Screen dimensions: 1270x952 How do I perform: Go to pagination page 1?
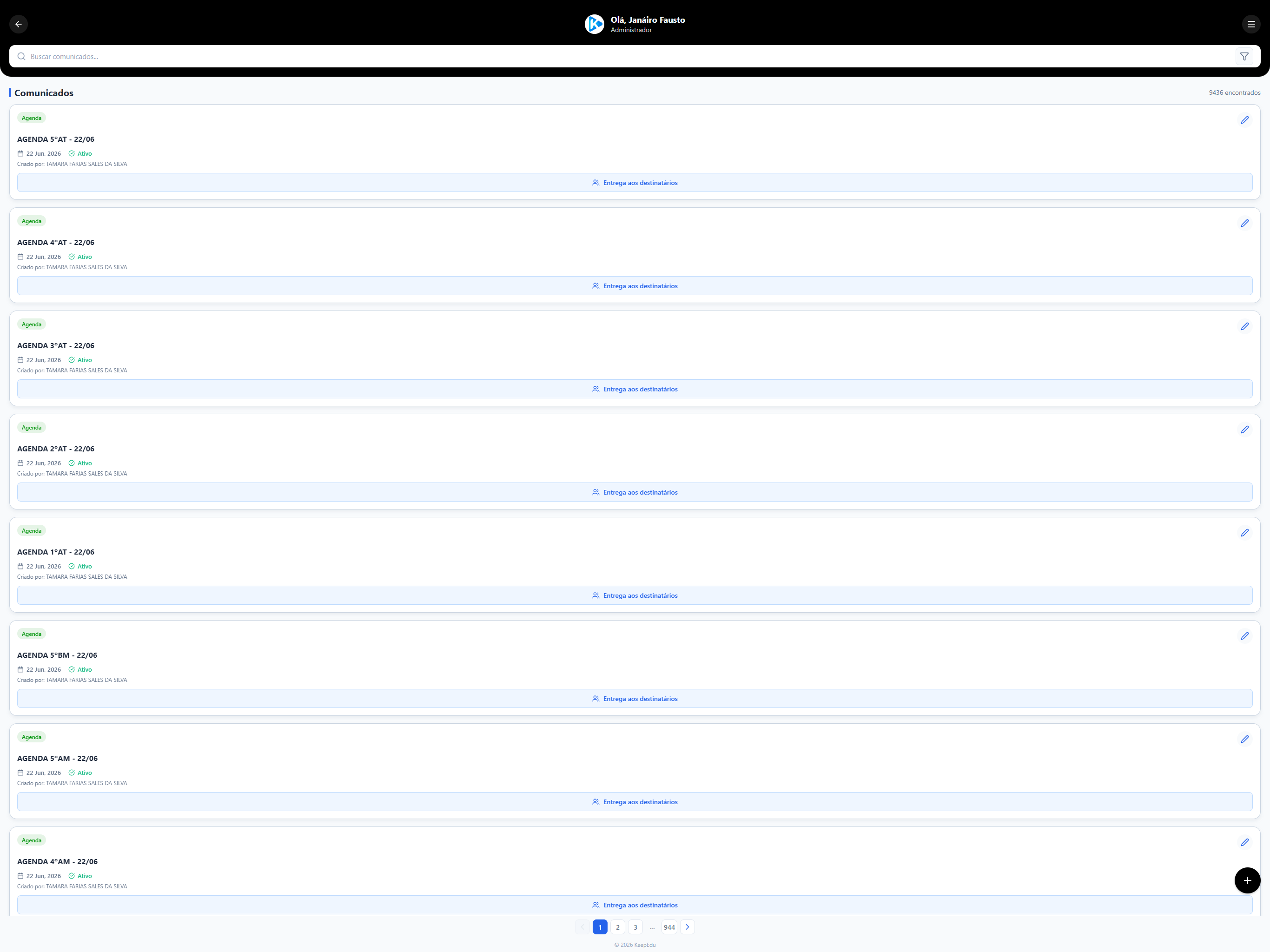[600, 928]
